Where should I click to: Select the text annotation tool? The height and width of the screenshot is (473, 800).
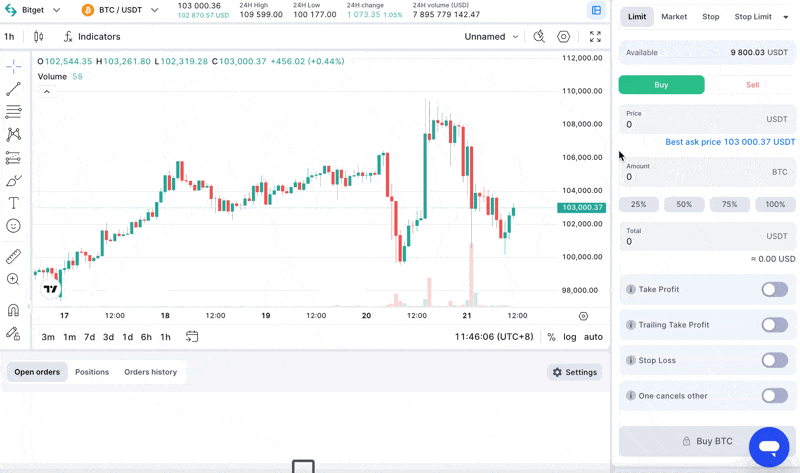tap(13, 203)
